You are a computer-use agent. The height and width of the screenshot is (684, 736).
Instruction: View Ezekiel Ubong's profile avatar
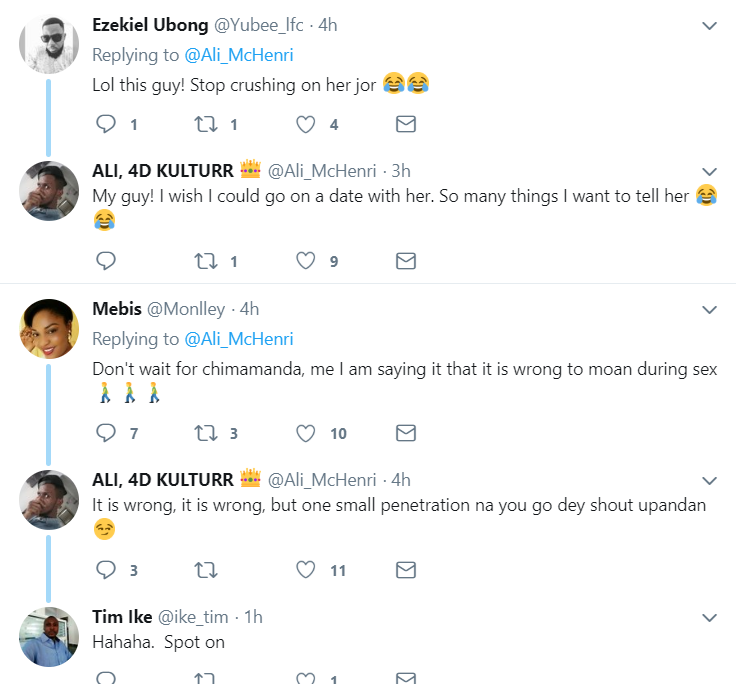[49, 44]
